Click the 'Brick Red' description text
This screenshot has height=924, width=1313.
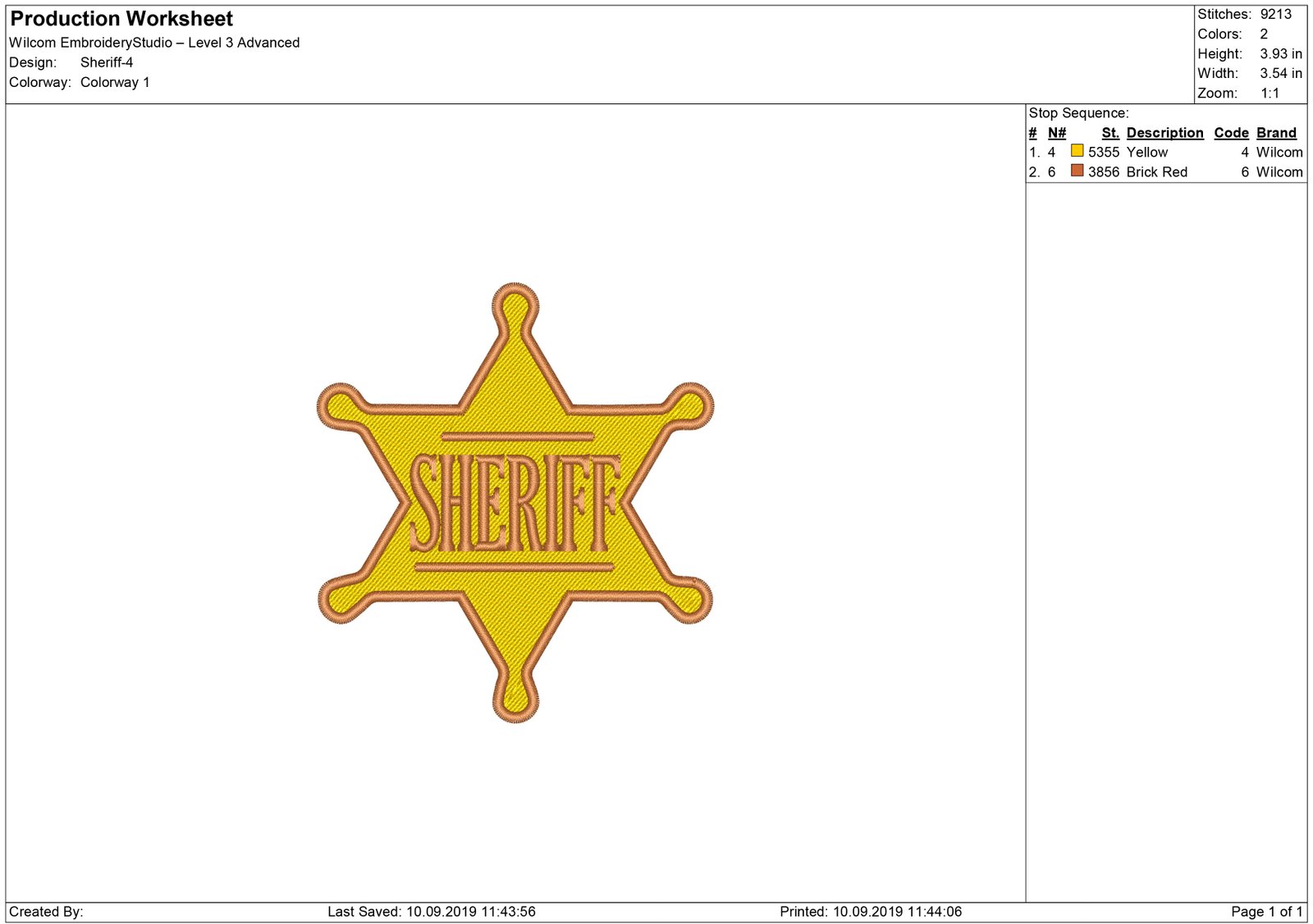tap(1156, 172)
